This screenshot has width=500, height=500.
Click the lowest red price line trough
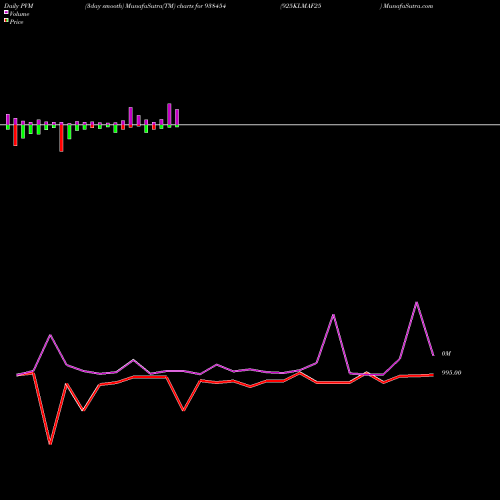tap(50, 443)
